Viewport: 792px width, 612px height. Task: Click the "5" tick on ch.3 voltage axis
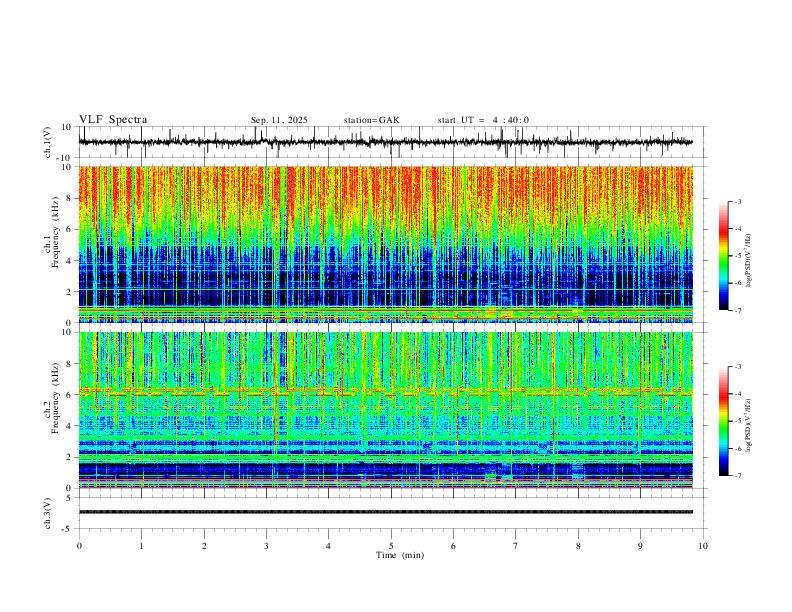point(69,497)
